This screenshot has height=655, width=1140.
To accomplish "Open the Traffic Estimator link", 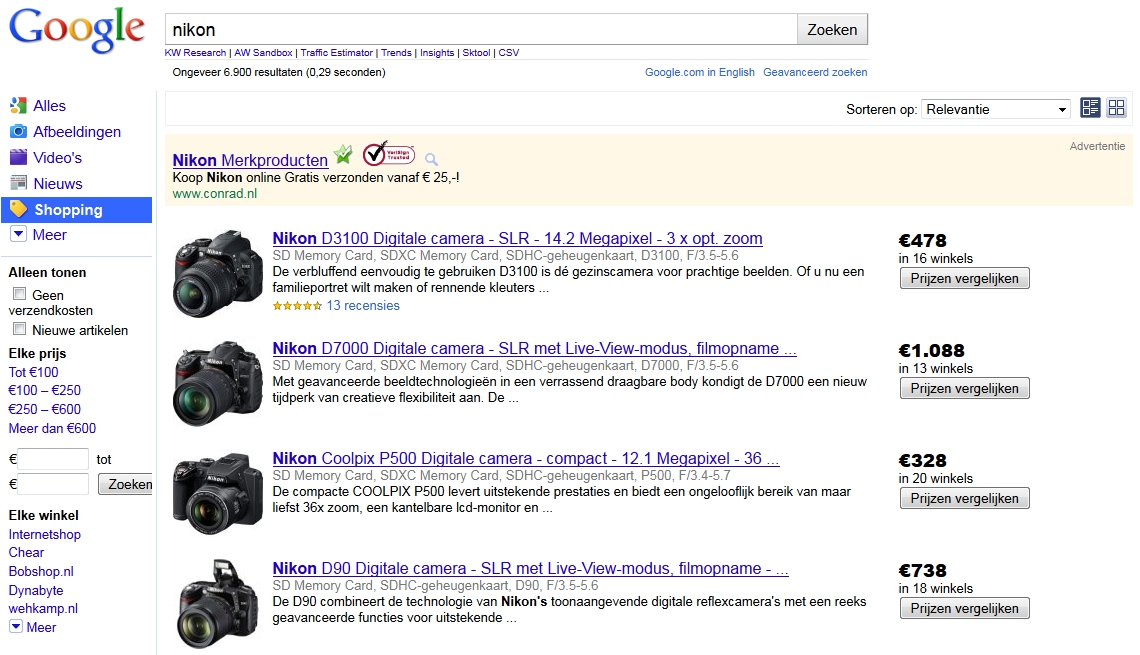I will tap(337, 52).
